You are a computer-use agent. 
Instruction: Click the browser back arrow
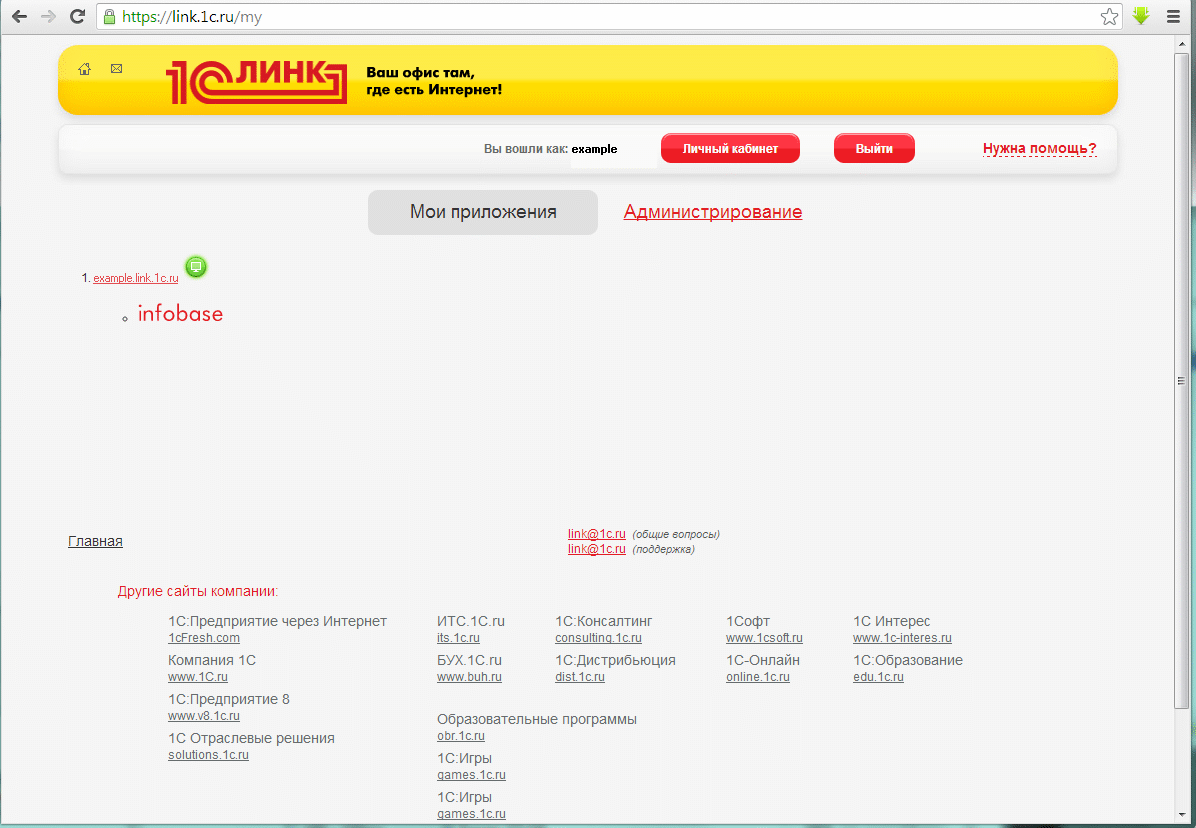coord(19,17)
